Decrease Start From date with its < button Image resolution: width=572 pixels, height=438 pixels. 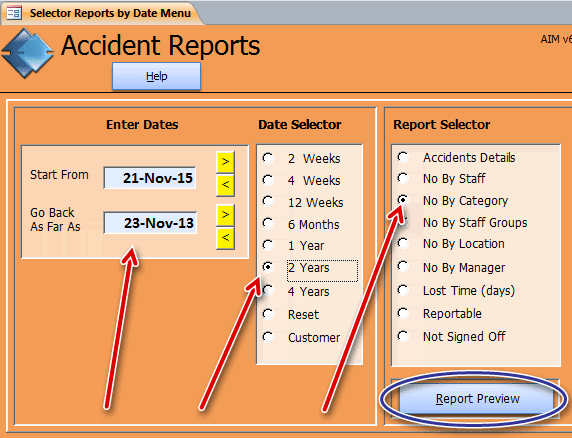tap(225, 185)
